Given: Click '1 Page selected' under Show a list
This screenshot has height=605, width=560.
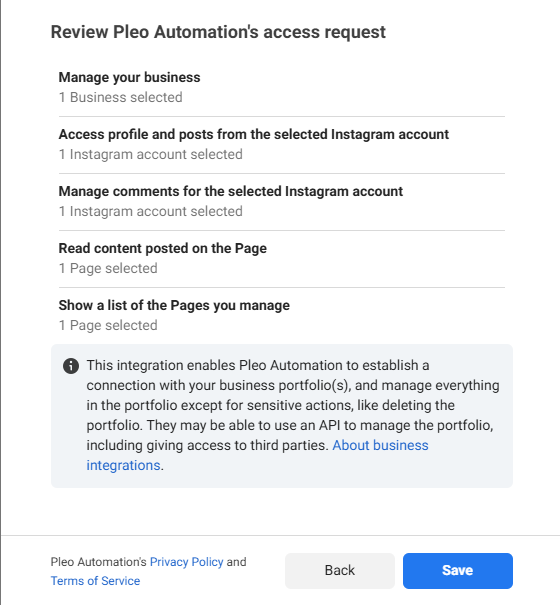Looking at the screenshot, I should click(x=108, y=326).
